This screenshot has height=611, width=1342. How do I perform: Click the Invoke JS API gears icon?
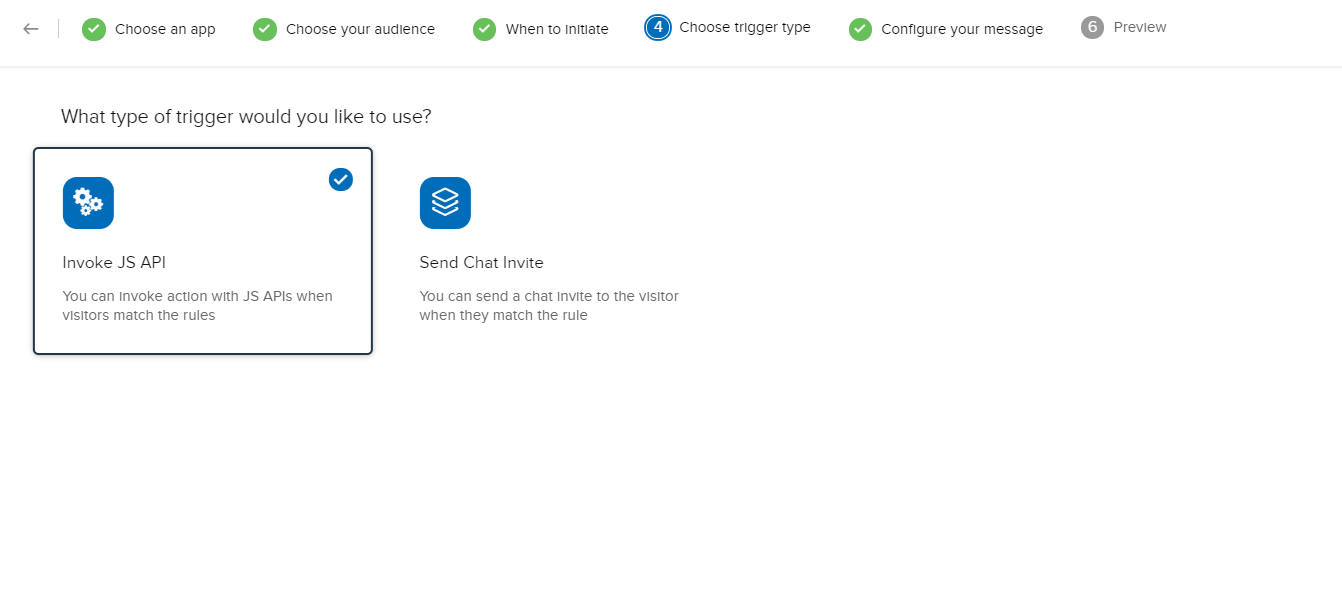click(88, 203)
